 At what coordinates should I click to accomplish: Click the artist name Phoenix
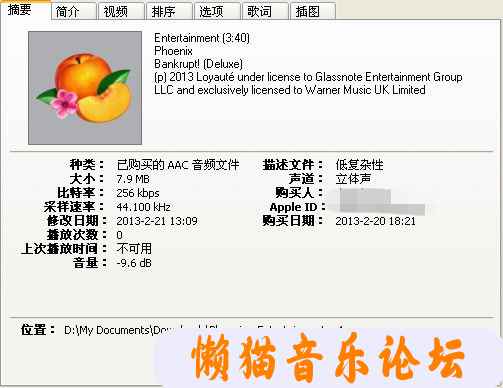click(x=173, y=51)
